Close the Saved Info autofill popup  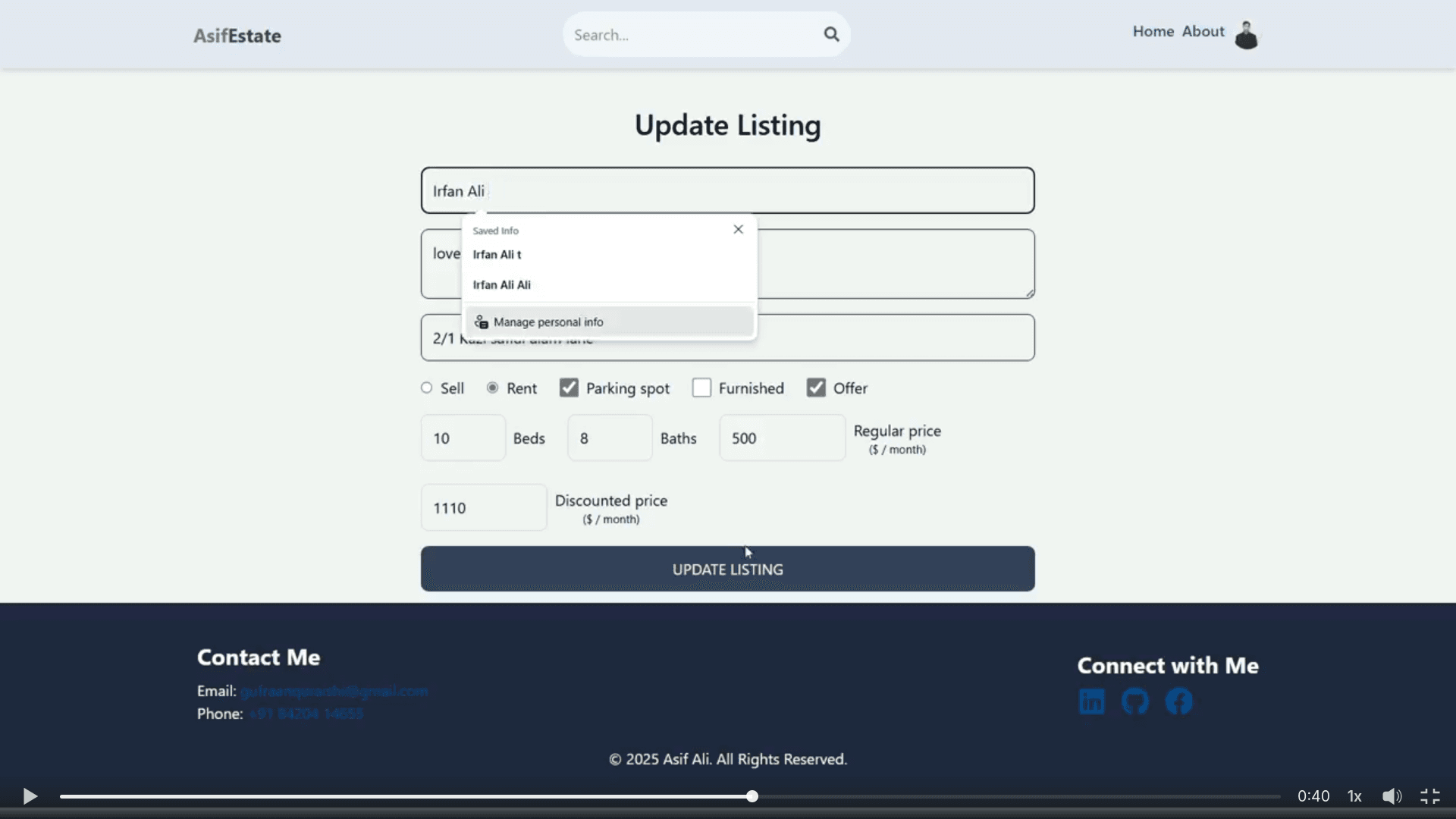[x=738, y=229]
